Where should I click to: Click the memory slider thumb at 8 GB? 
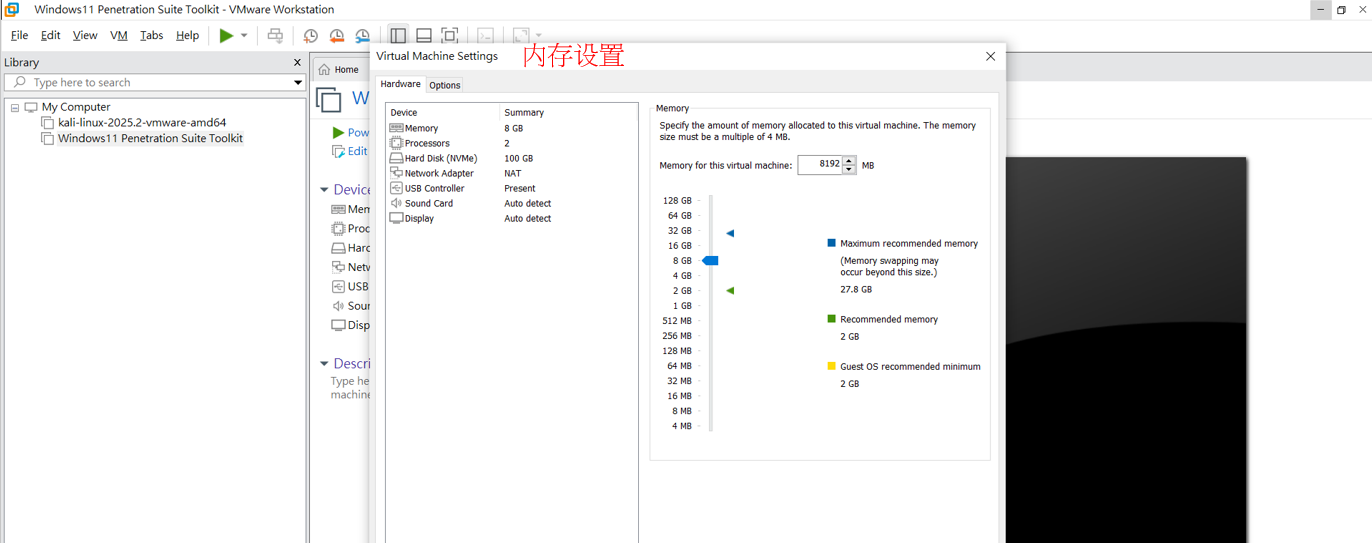(710, 260)
